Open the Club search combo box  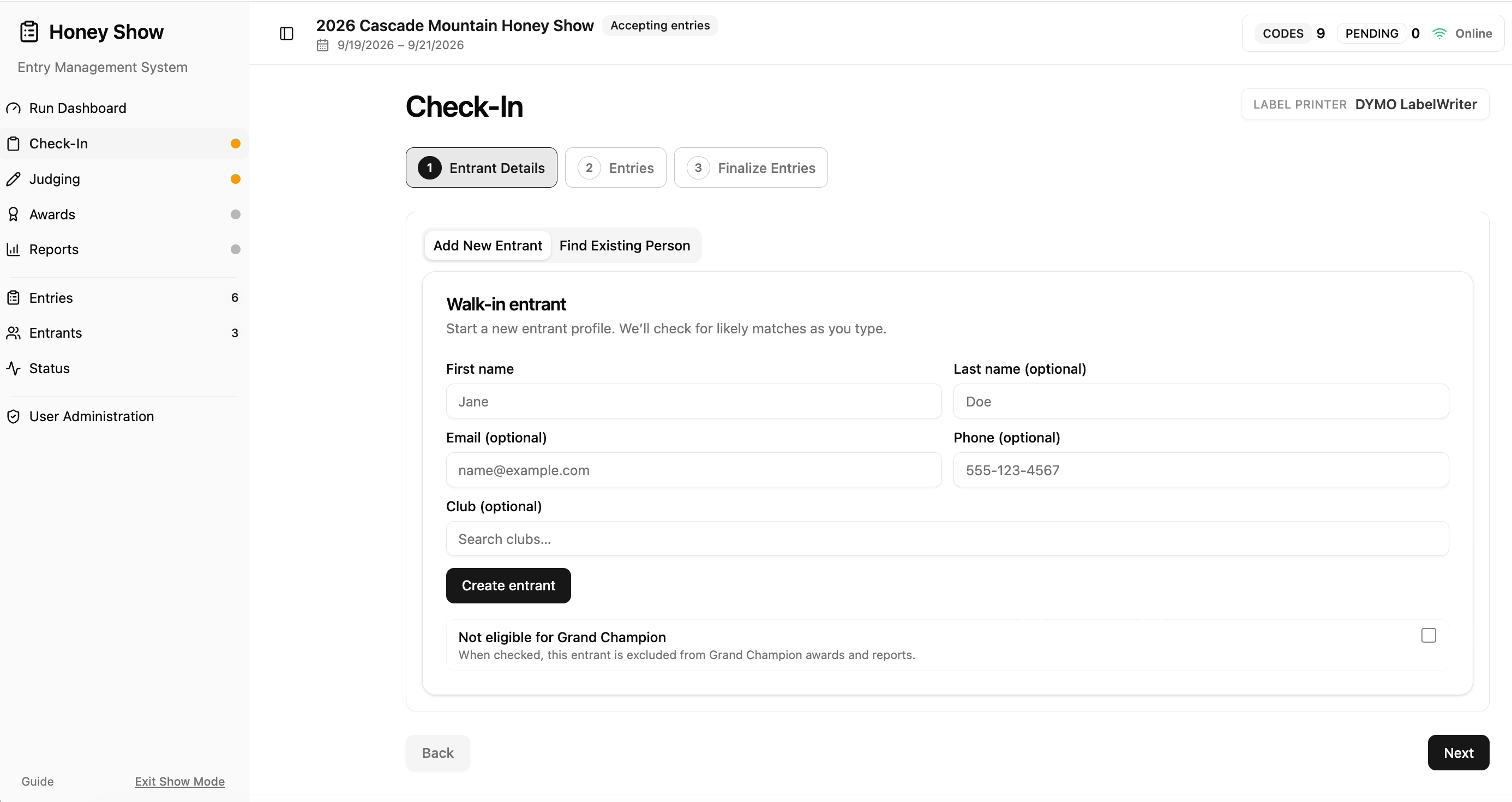click(x=947, y=538)
